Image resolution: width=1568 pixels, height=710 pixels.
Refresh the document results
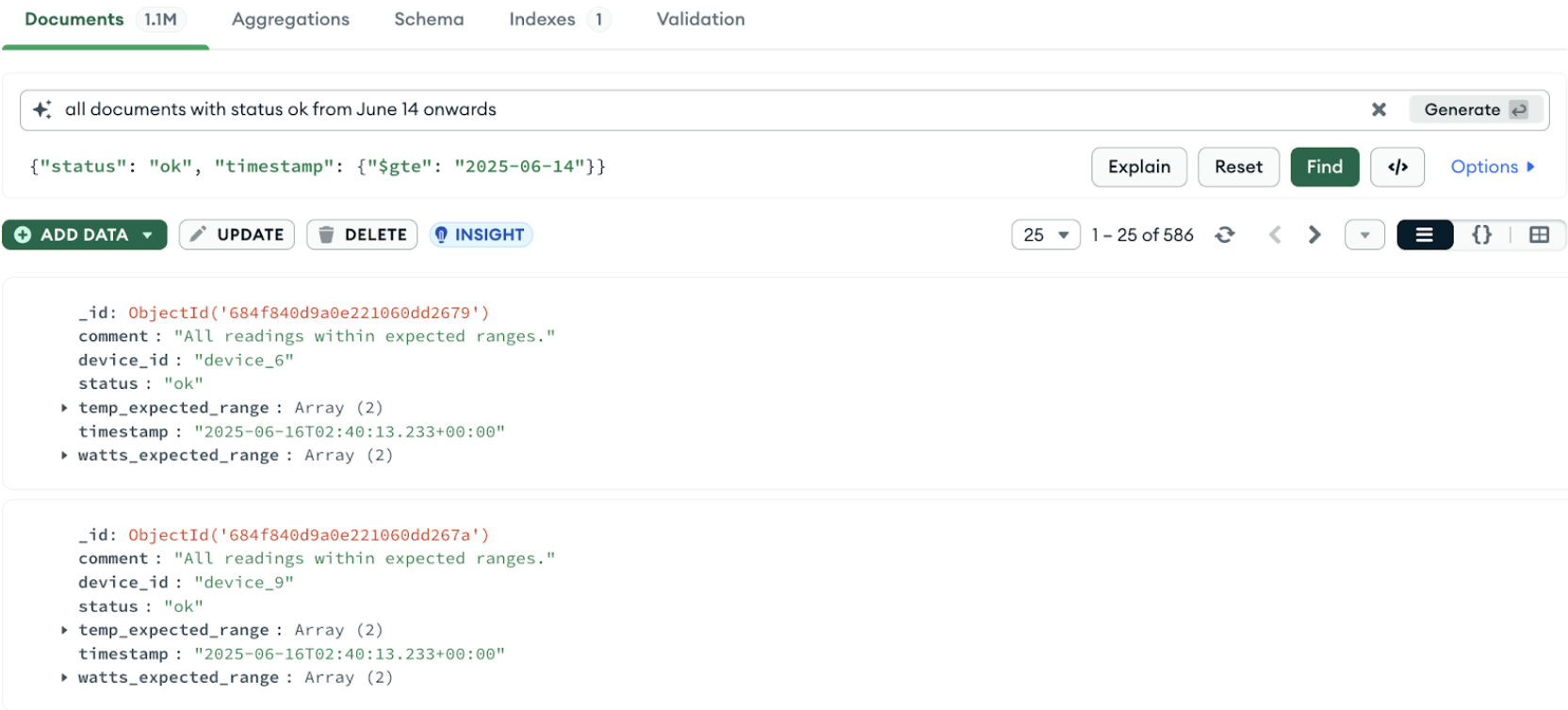(x=1225, y=235)
